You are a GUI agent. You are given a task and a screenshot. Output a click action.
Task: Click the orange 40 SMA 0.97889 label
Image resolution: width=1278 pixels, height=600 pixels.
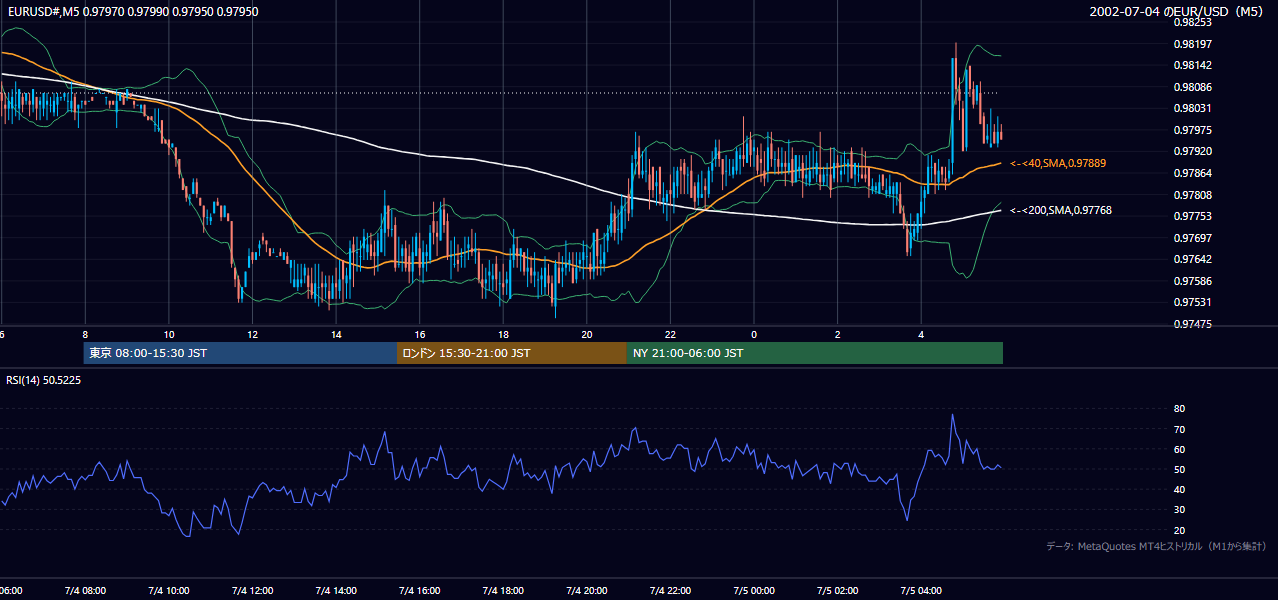(x=1058, y=162)
